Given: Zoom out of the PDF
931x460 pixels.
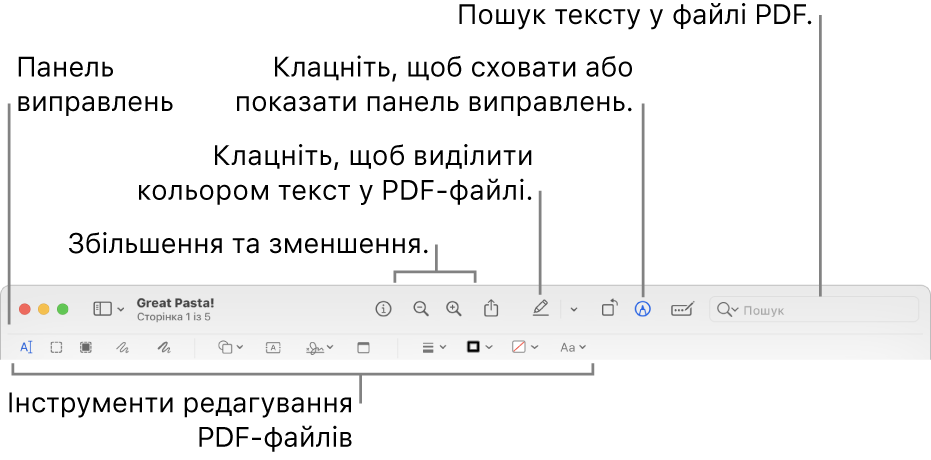Looking at the screenshot, I should point(421,309).
